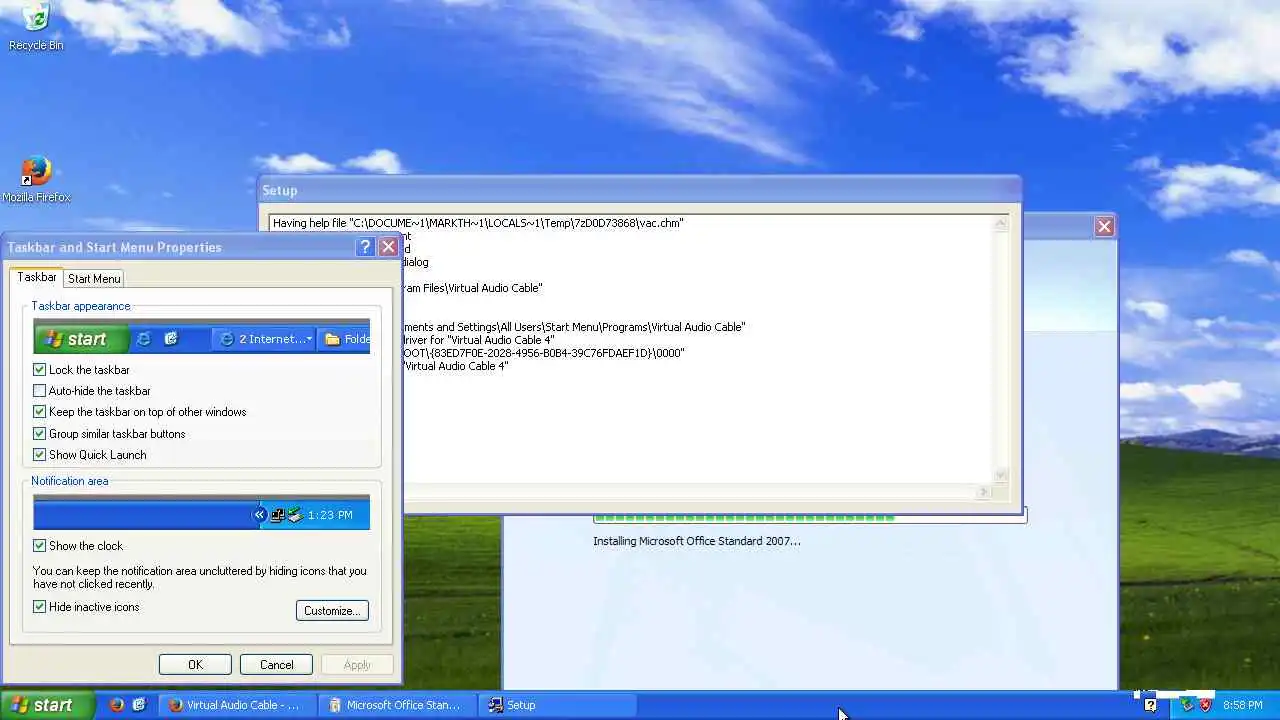Uncheck Hide inactive icons

coord(40,607)
